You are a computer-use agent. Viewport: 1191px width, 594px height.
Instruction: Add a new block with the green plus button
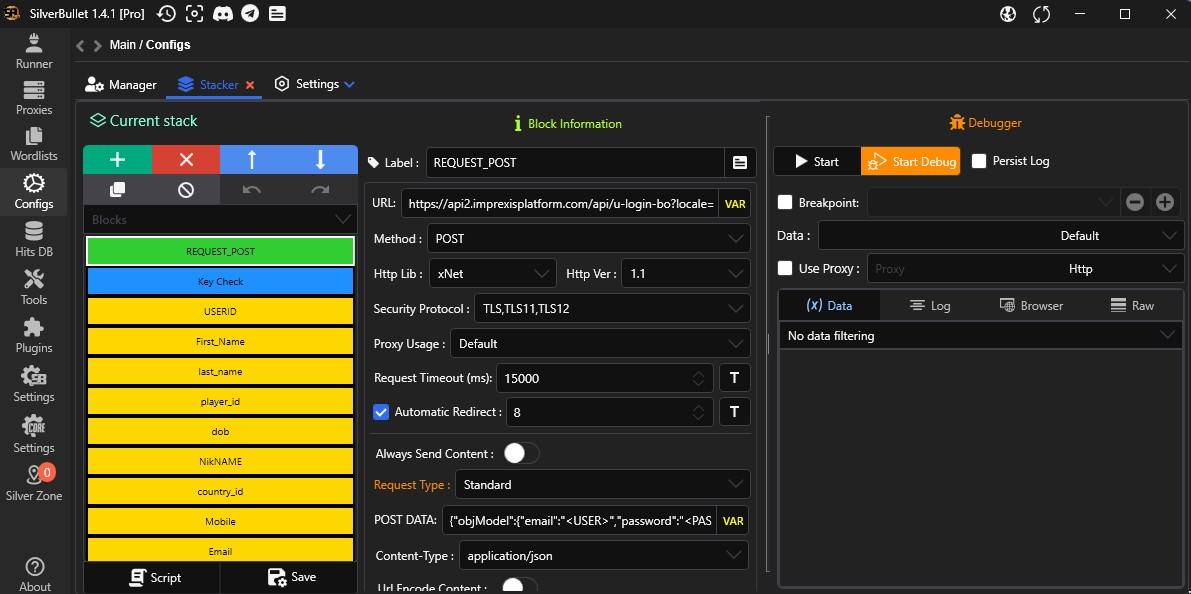117,160
